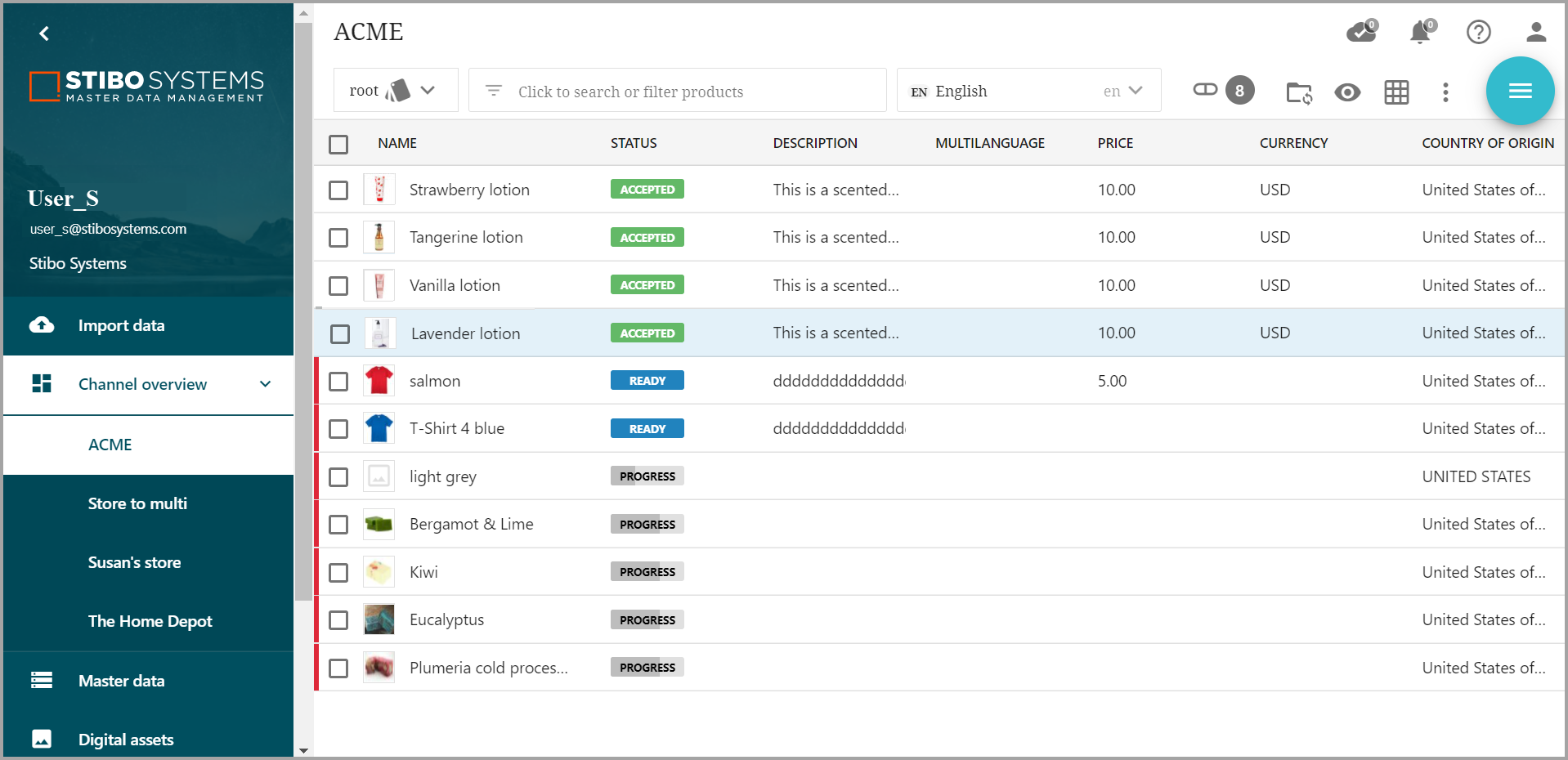Open the three-dot more options menu
The height and width of the screenshot is (760, 1568).
click(1445, 92)
